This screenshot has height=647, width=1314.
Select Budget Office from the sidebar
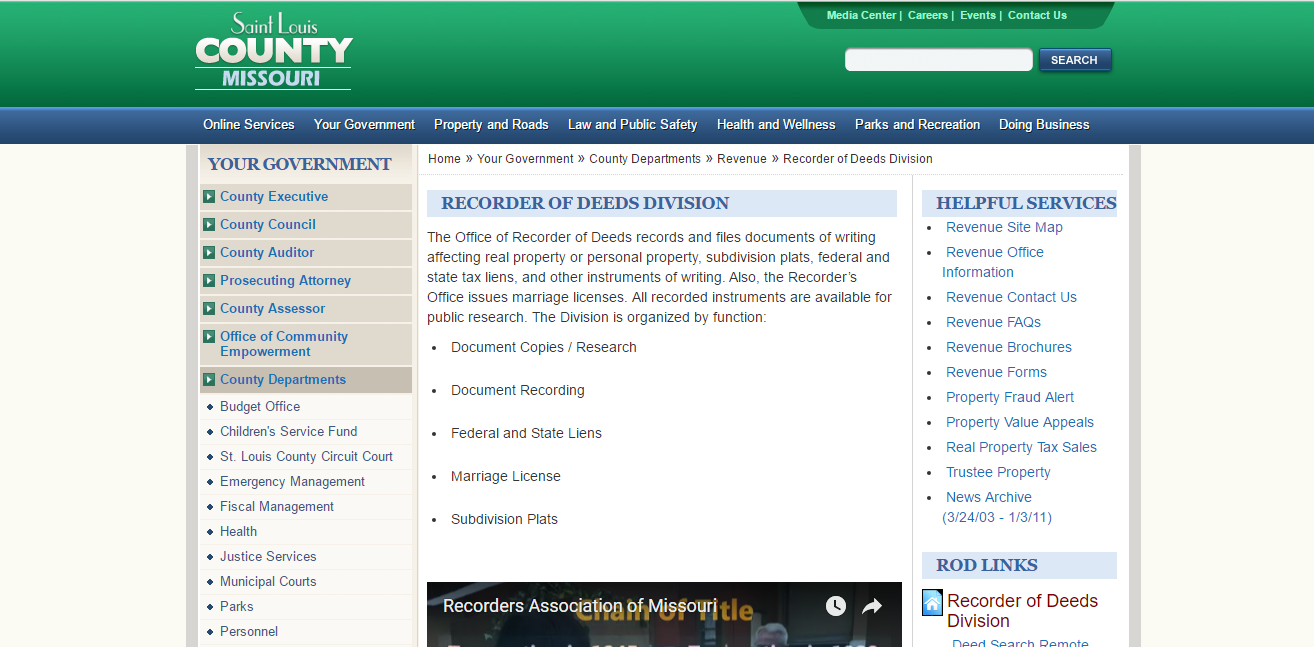coord(260,406)
